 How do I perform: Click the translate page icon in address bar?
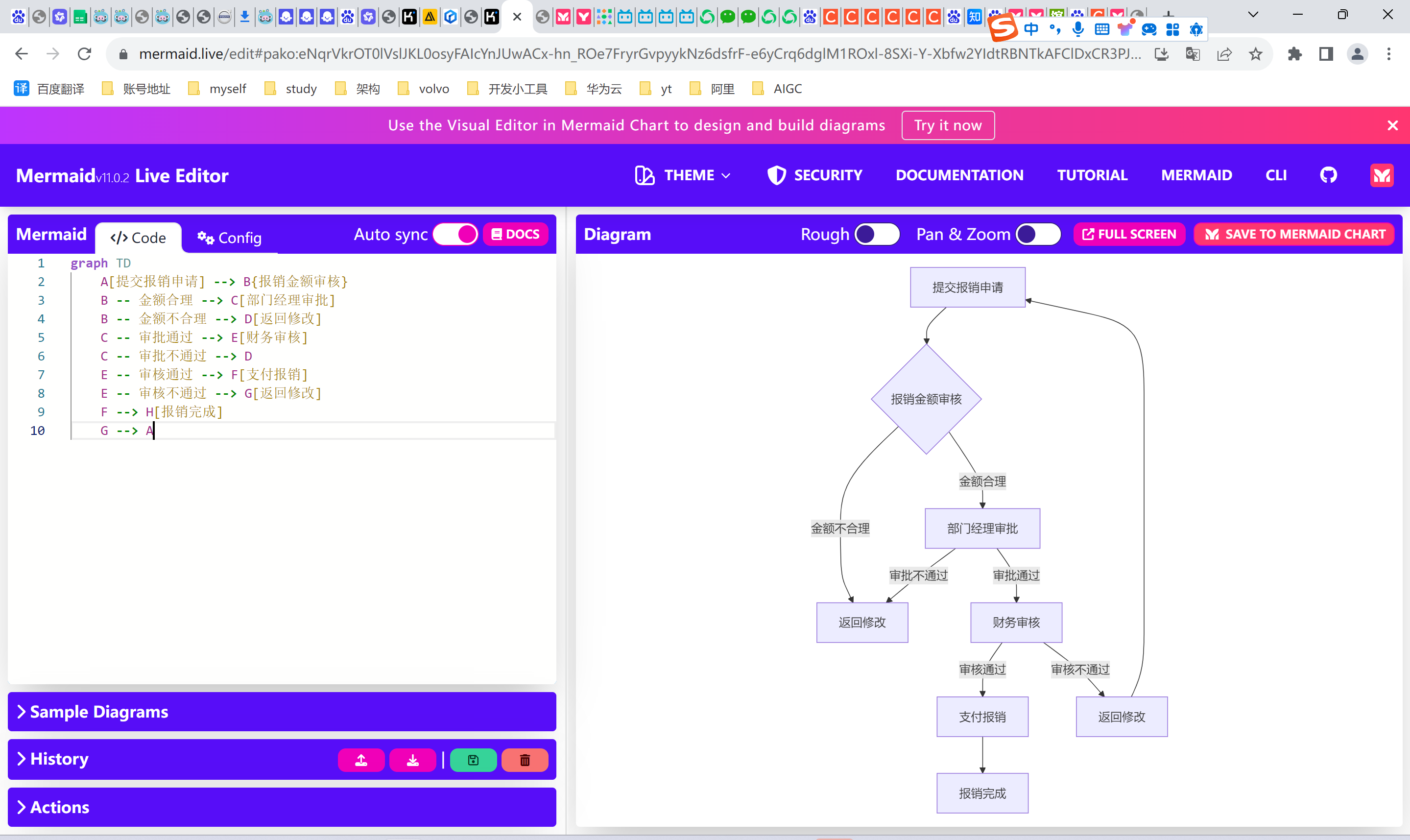pyautogui.click(x=1193, y=54)
